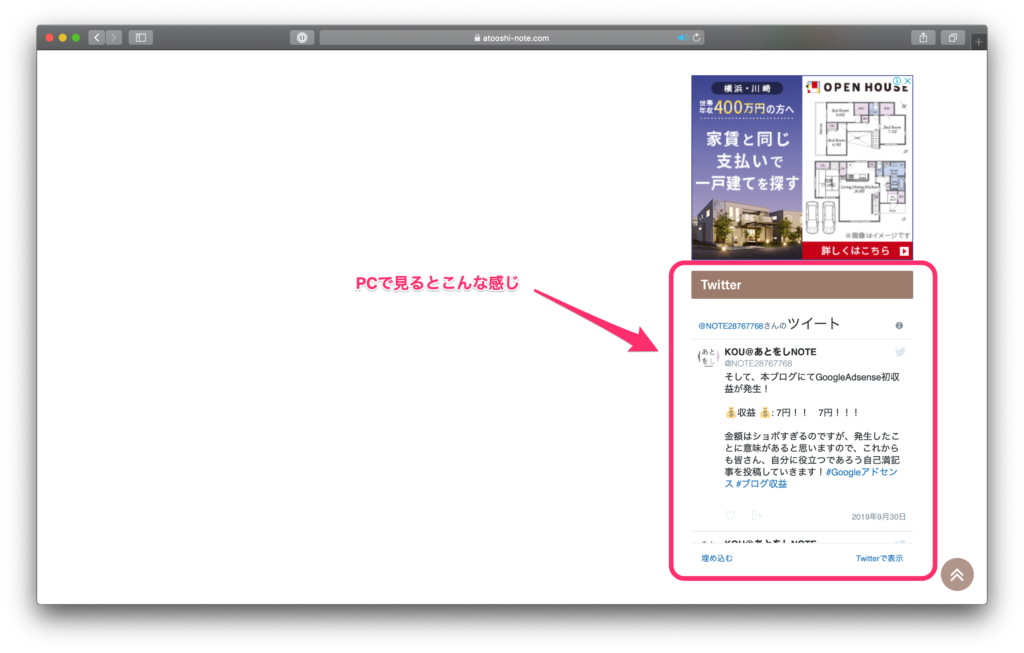Click the Twitter bird icon on tweet
This screenshot has height=653, width=1024.
900,352
